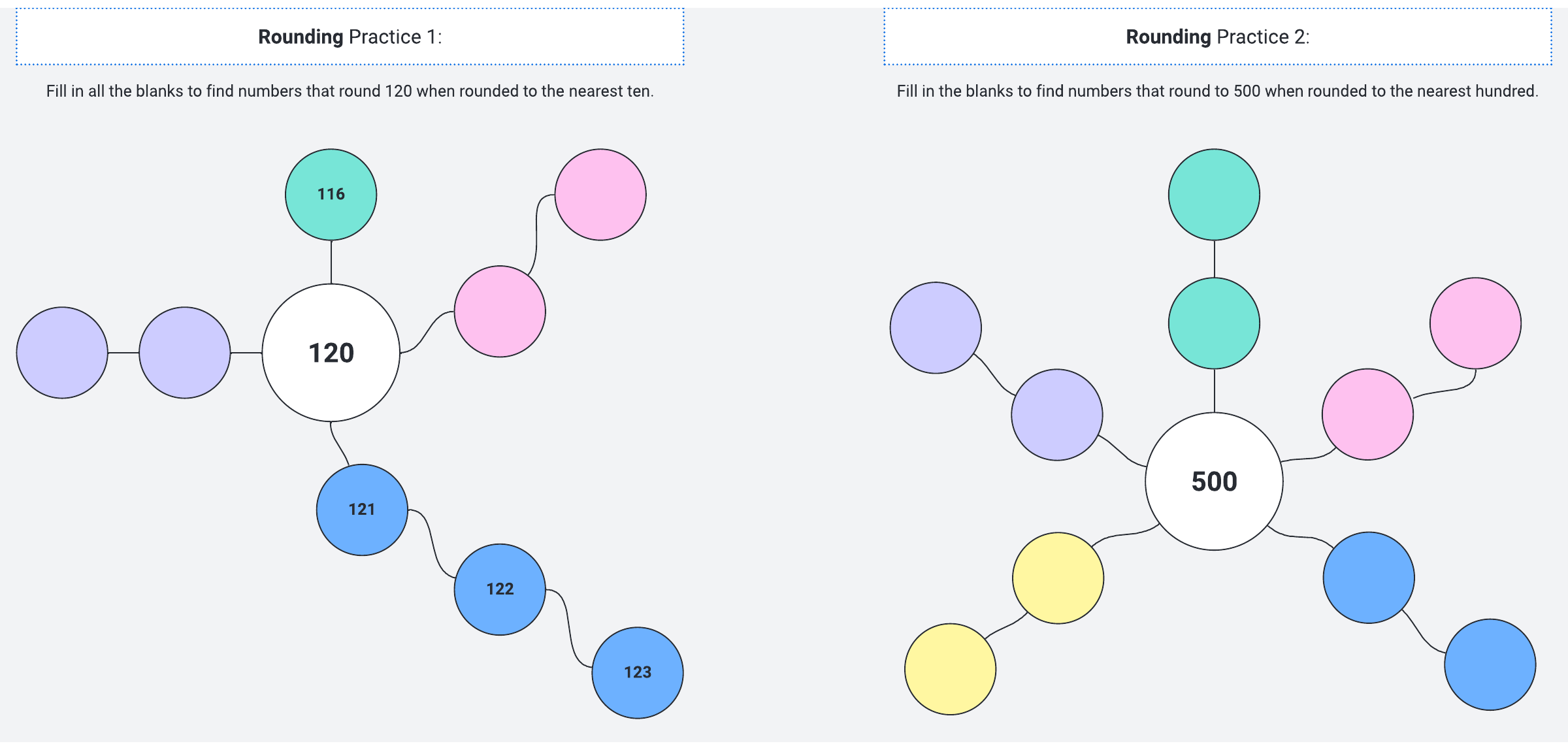Select the yellow circle directly connected to 500
Image resolution: width=1568 pixels, height=750 pixels.
coord(1058,578)
